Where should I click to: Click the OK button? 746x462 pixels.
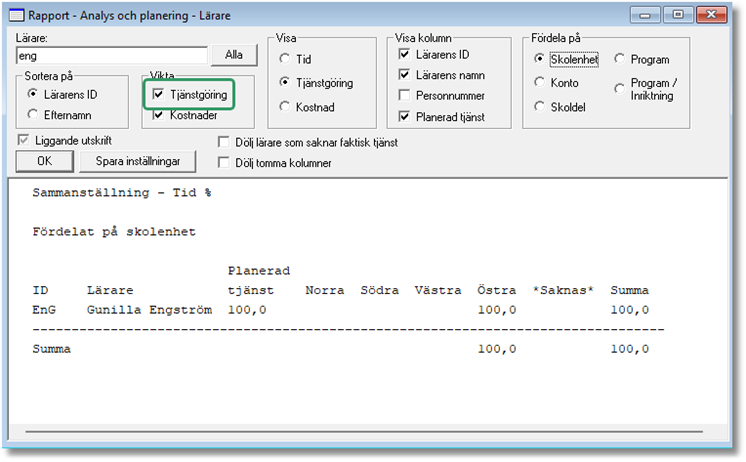tap(44, 161)
